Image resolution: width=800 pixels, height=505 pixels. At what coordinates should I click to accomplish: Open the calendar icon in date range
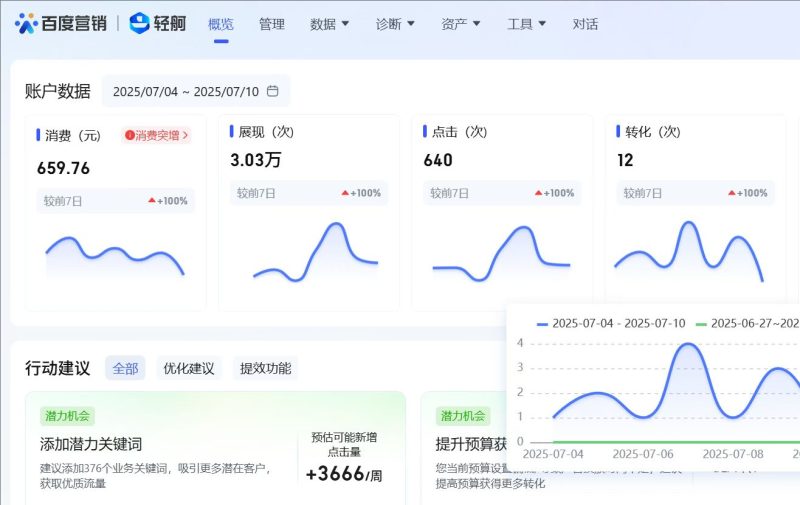pyautogui.click(x=273, y=91)
